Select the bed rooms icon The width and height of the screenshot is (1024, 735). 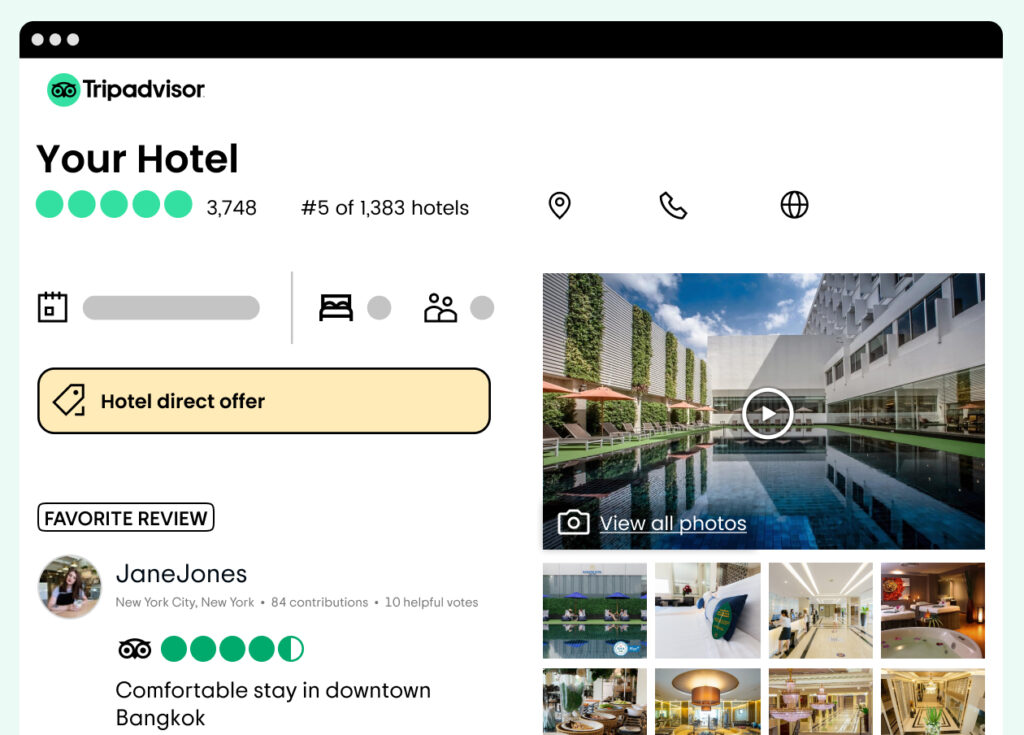coord(336,308)
